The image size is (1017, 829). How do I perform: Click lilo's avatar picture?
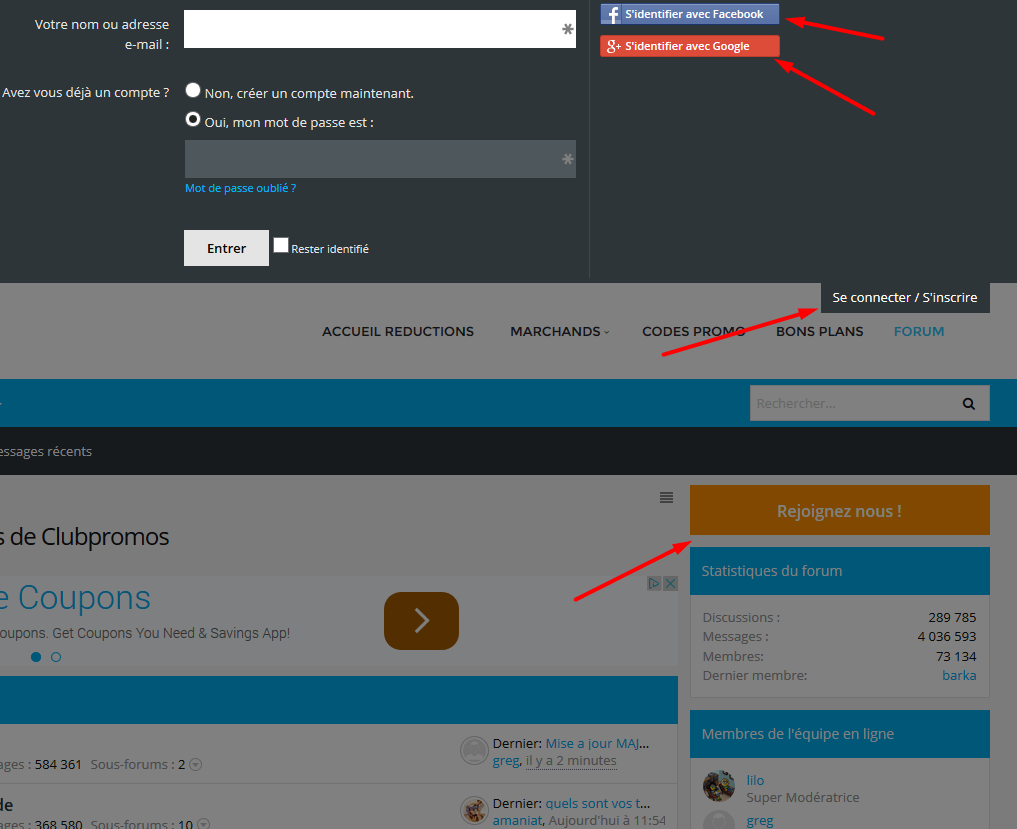(x=719, y=786)
